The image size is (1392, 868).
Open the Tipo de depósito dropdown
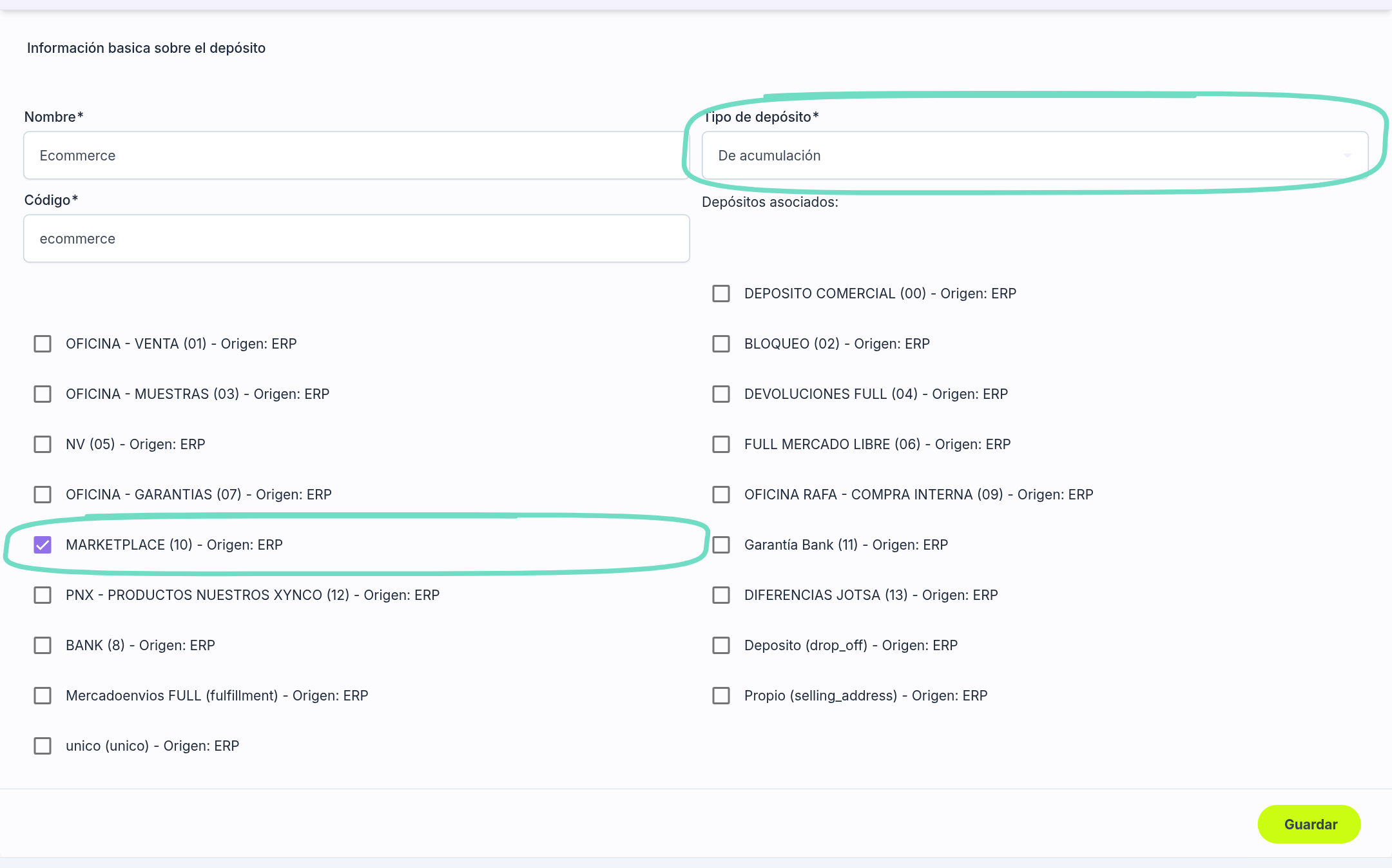pyautogui.click(x=1034, y=155)
